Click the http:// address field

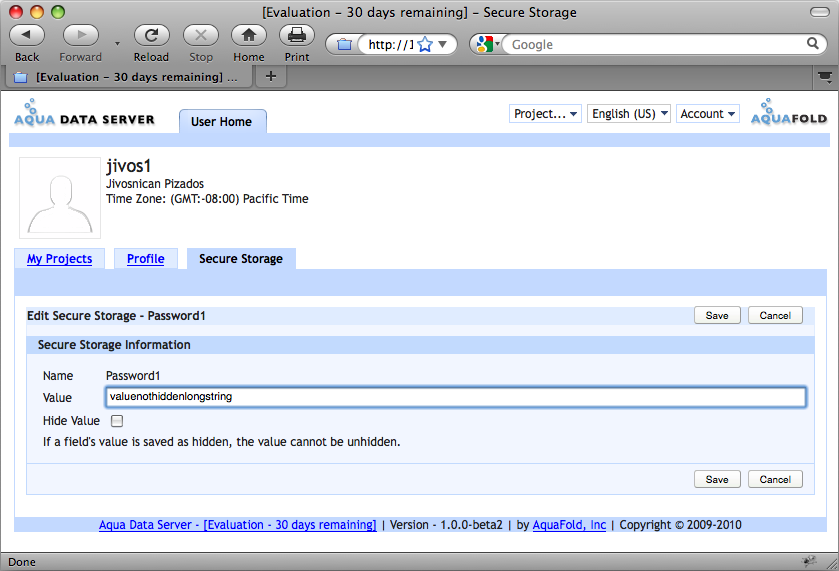[x=391, y=44]
